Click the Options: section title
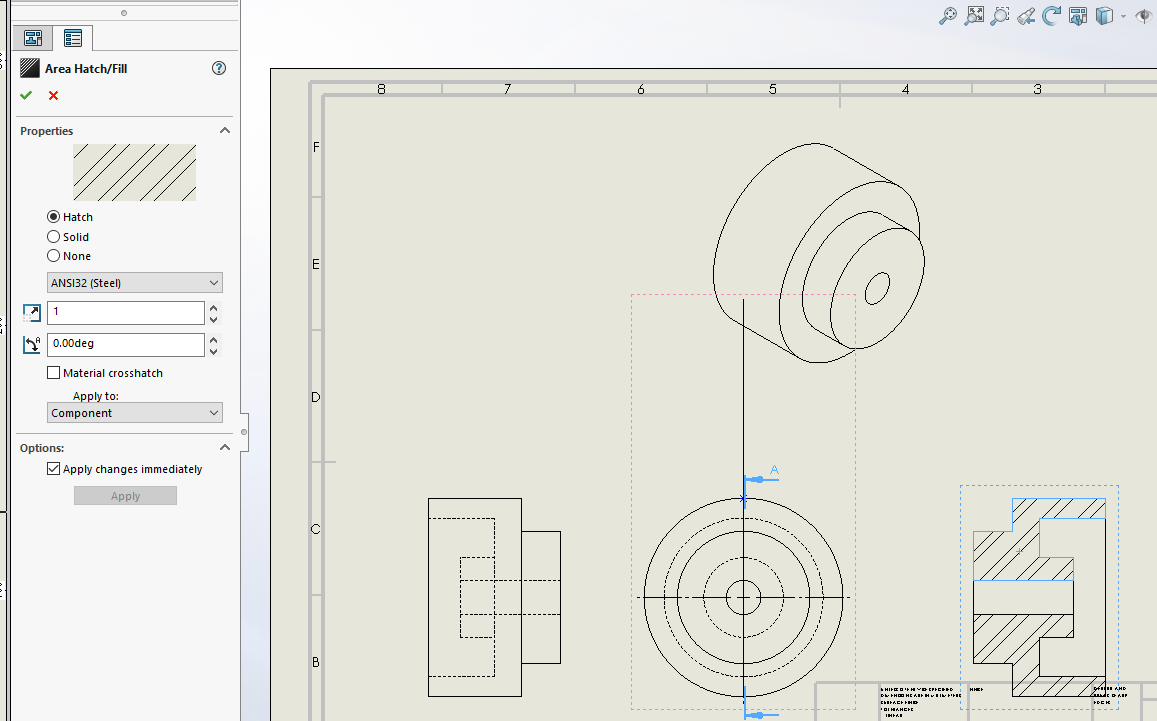 coord(42,448)
